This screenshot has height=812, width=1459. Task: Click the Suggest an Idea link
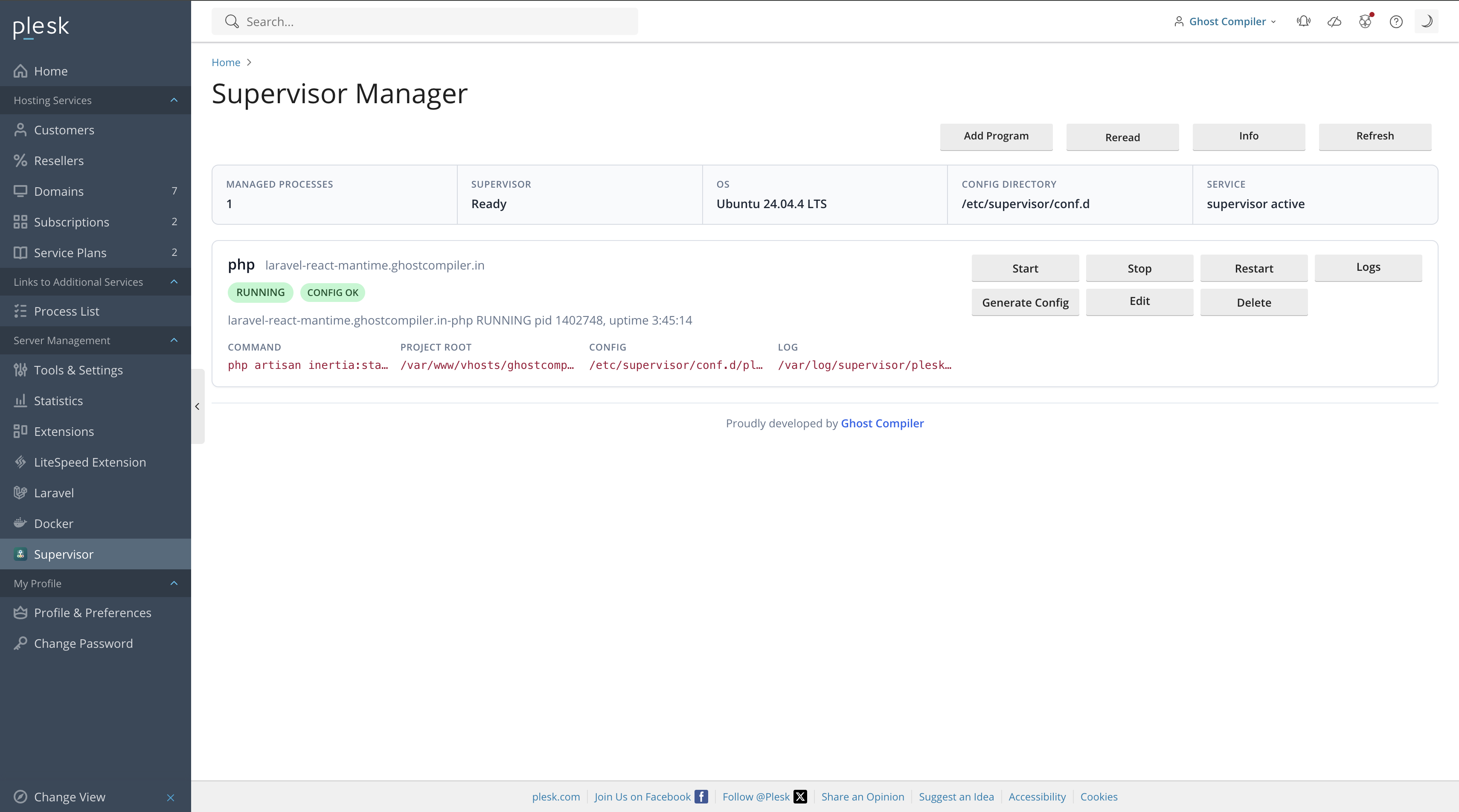[x=956, y=797]
